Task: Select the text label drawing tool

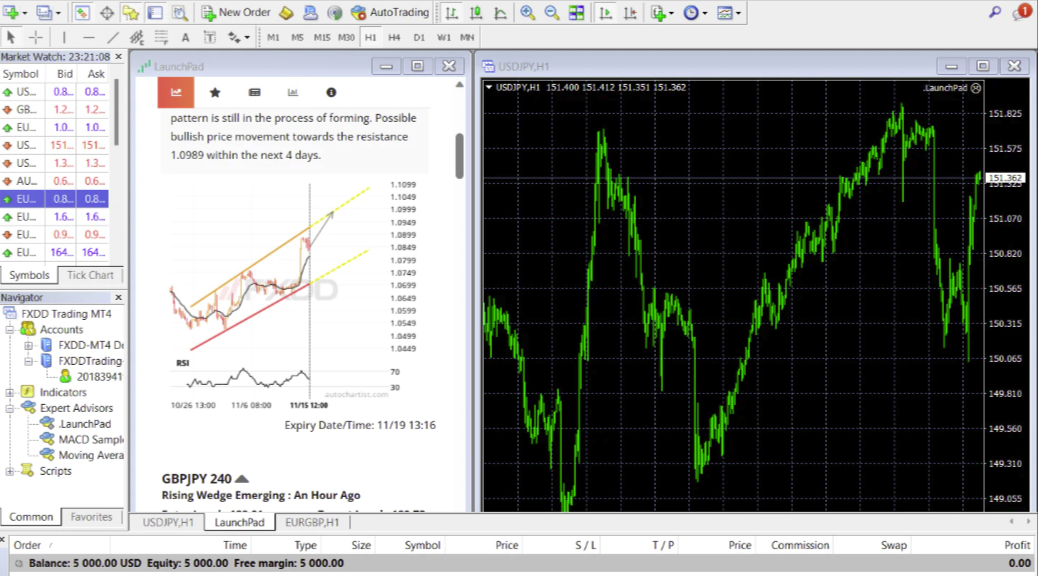Action: tap(185, 37)
